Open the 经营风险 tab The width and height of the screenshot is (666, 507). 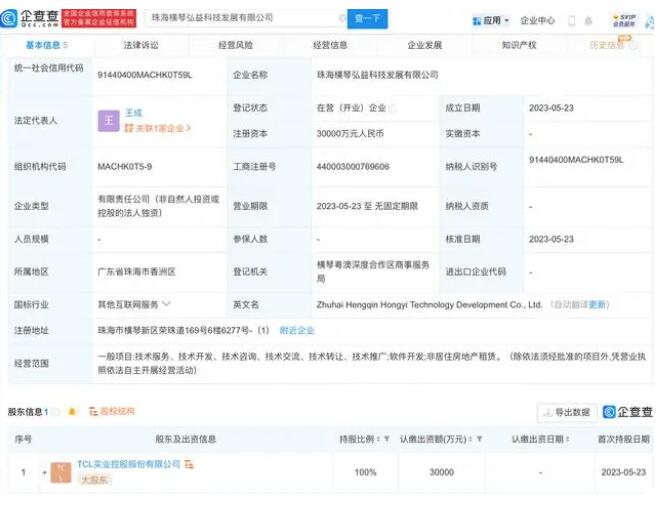[235, 45]
